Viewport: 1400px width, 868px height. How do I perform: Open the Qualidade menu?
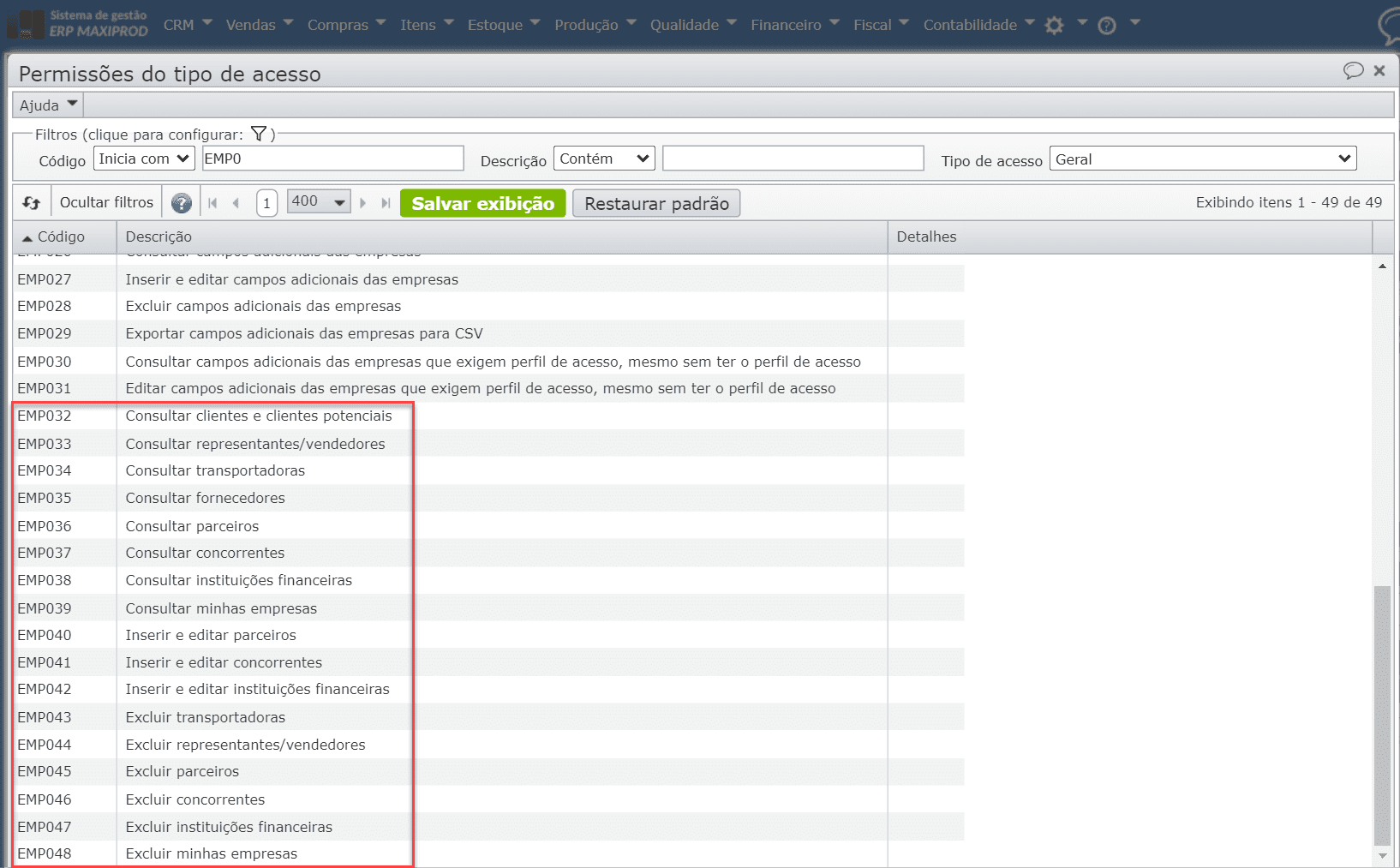(693, 25)
